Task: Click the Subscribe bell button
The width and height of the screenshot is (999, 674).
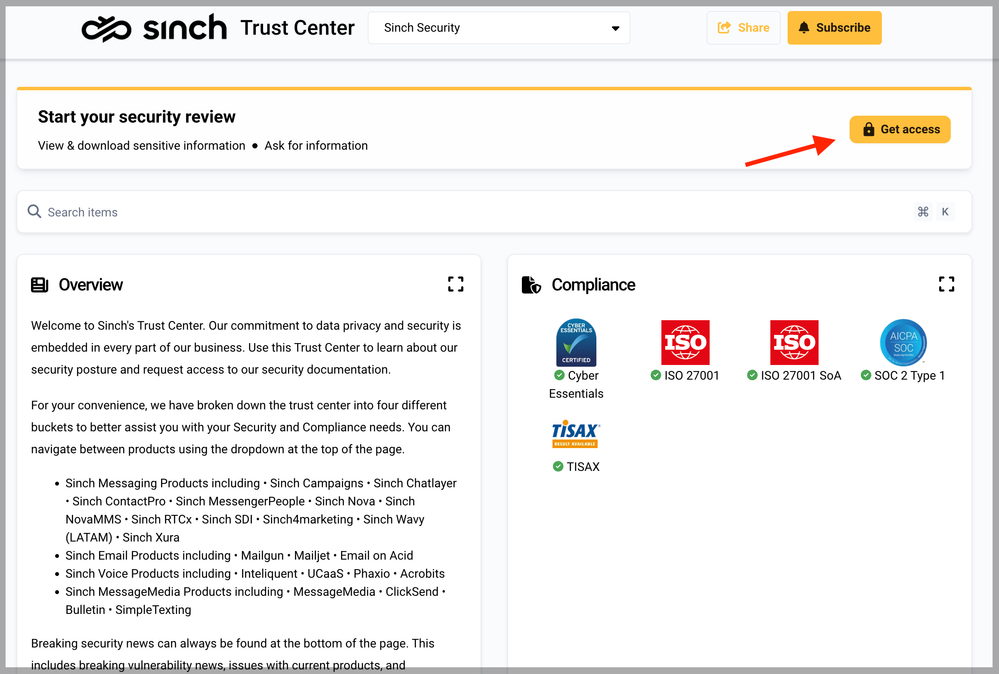Action: pos(834,28)
